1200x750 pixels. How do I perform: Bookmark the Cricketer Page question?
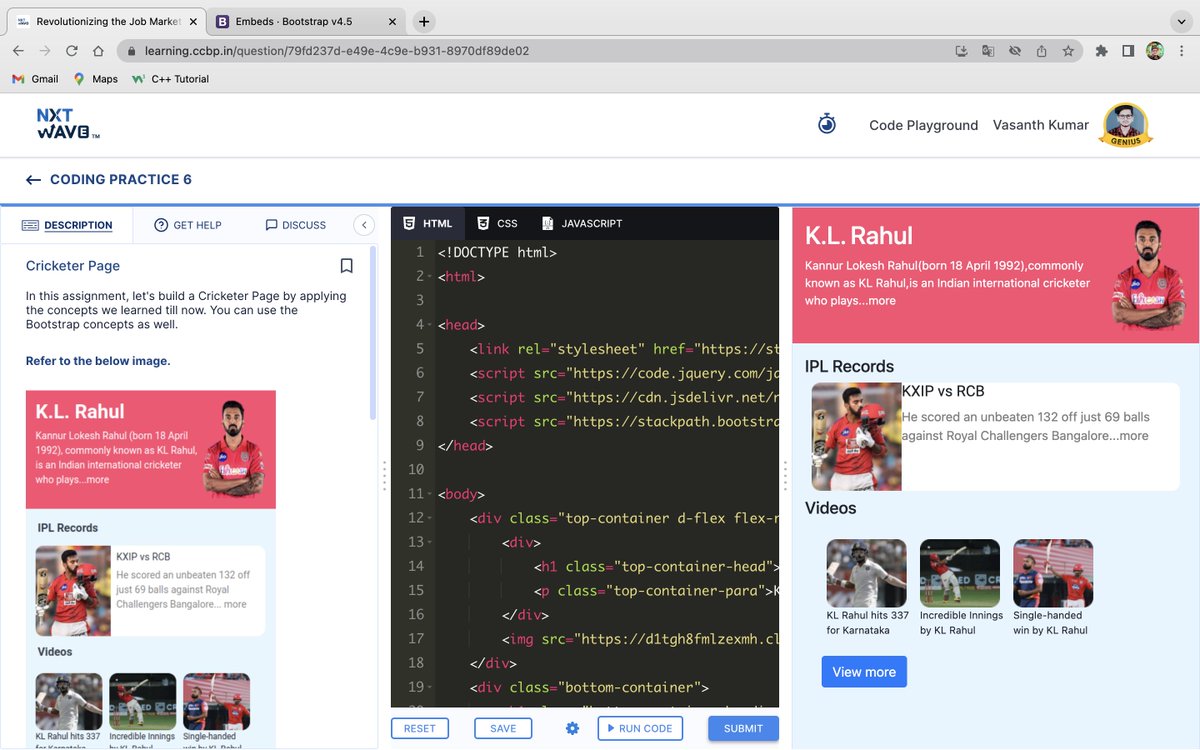[x=347, y=266]
